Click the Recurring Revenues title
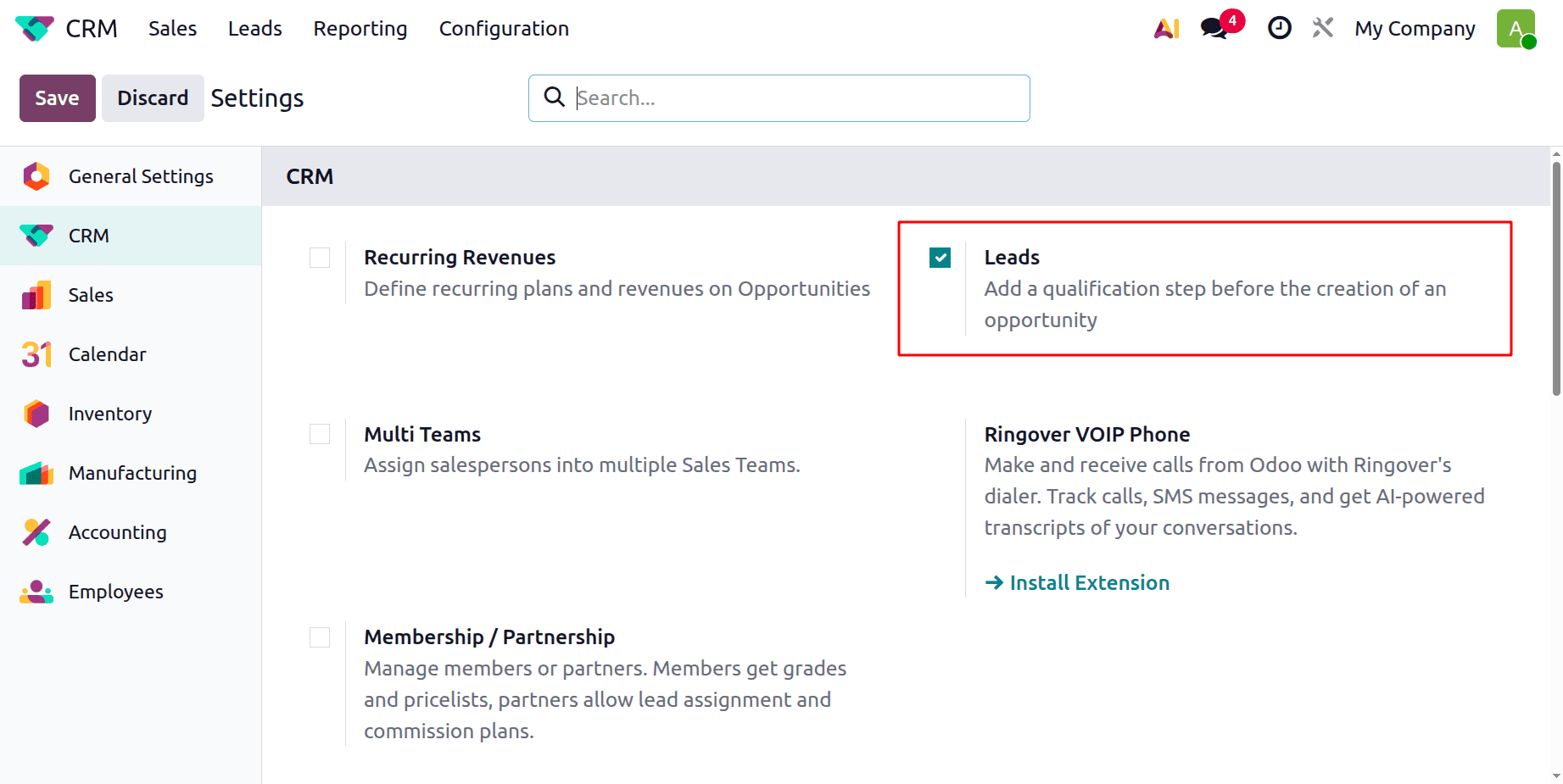The image size is (1563, 784). click(460, 258)
